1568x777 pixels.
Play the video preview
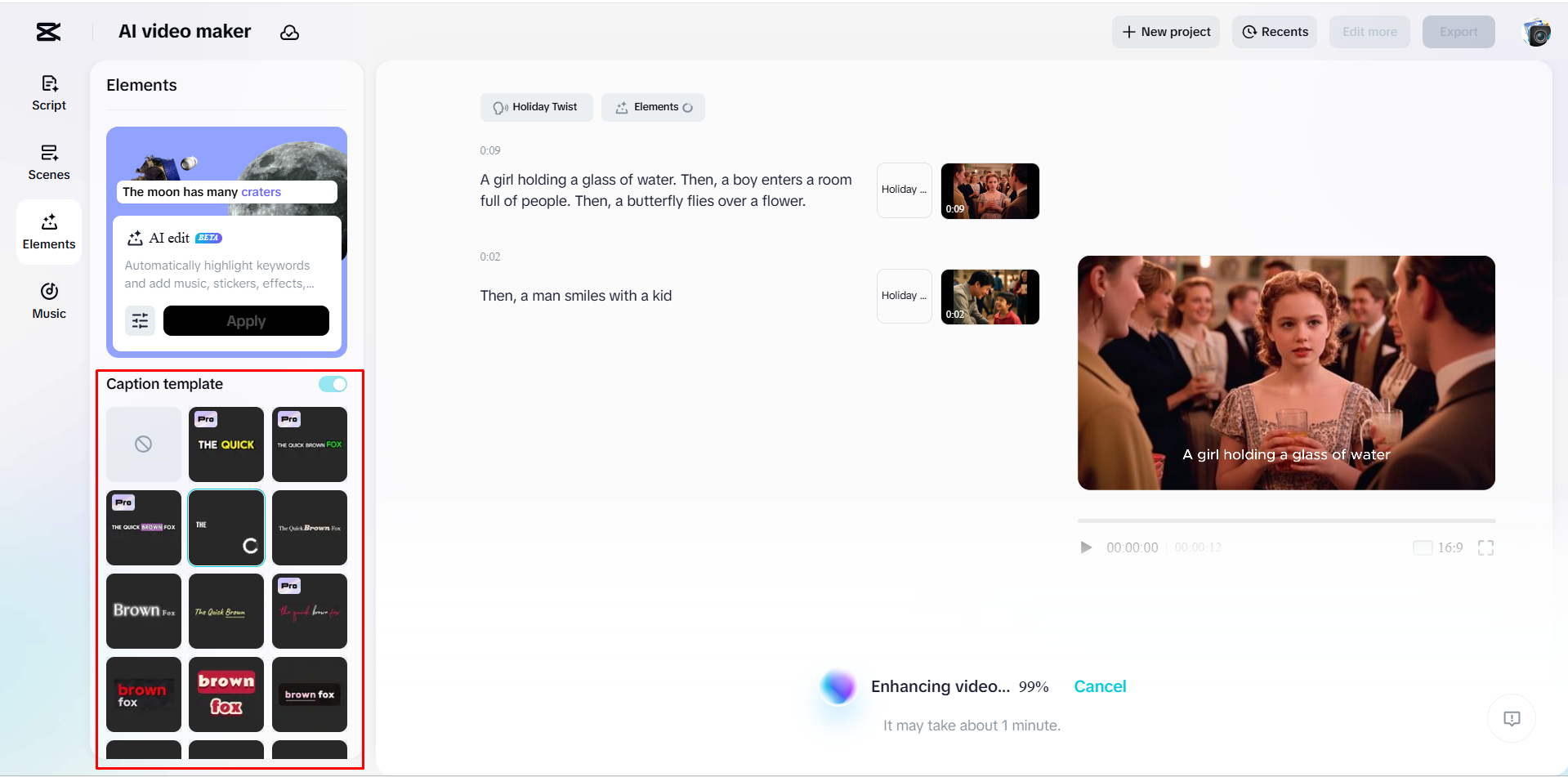tap(1086, 547)
